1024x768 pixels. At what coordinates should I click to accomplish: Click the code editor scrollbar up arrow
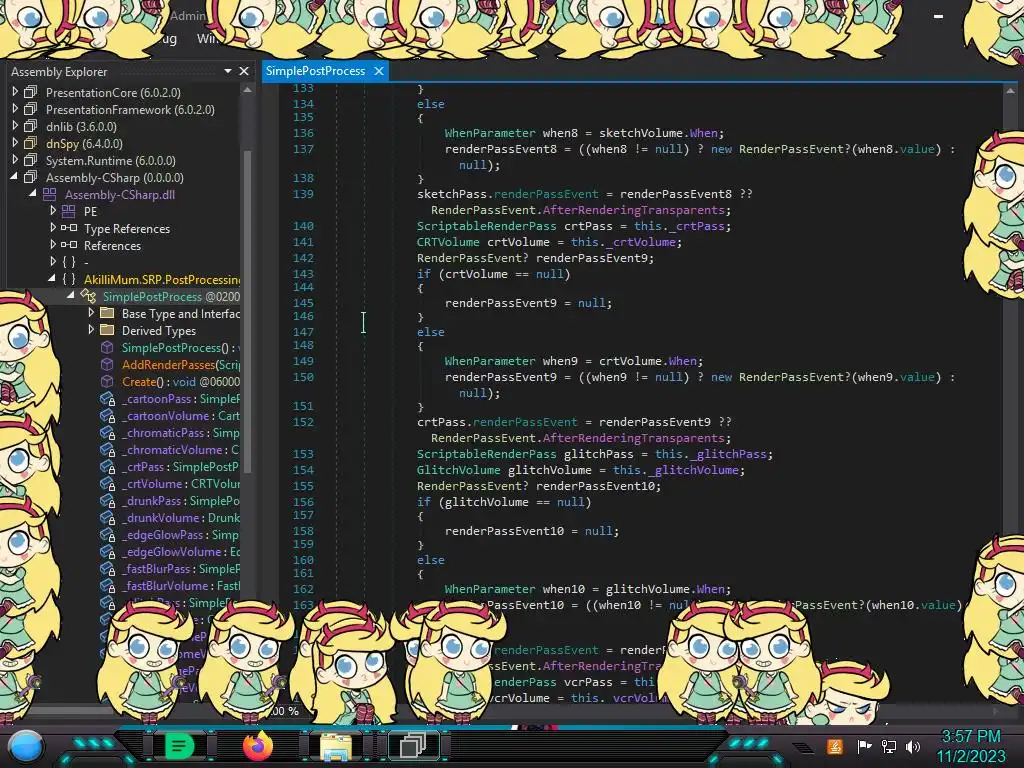click(1010, 91)
